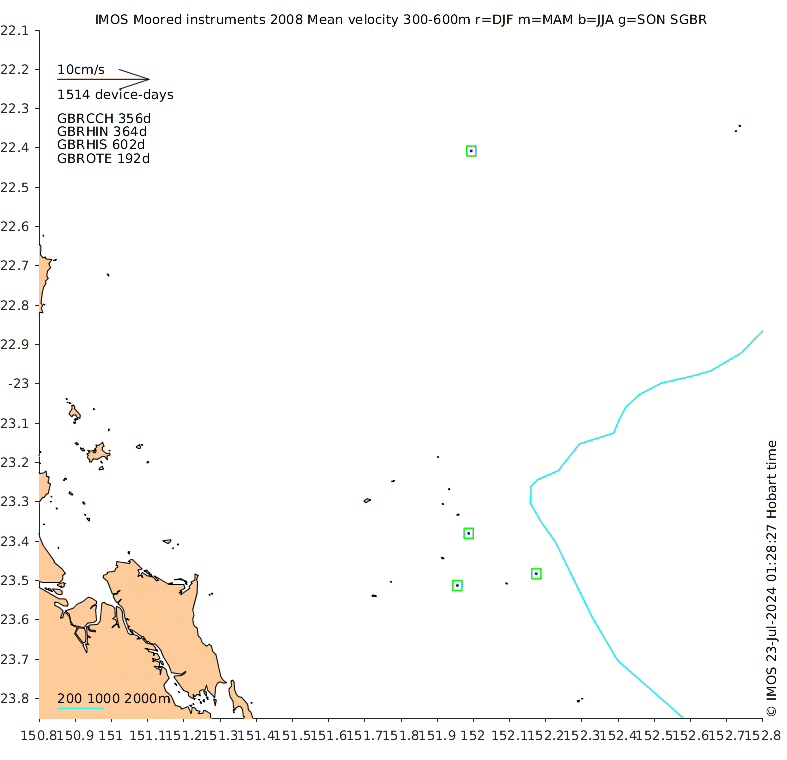Click the '22.4' latitude axis label
This screenshot has height=760, width=787.
[15, 148]
